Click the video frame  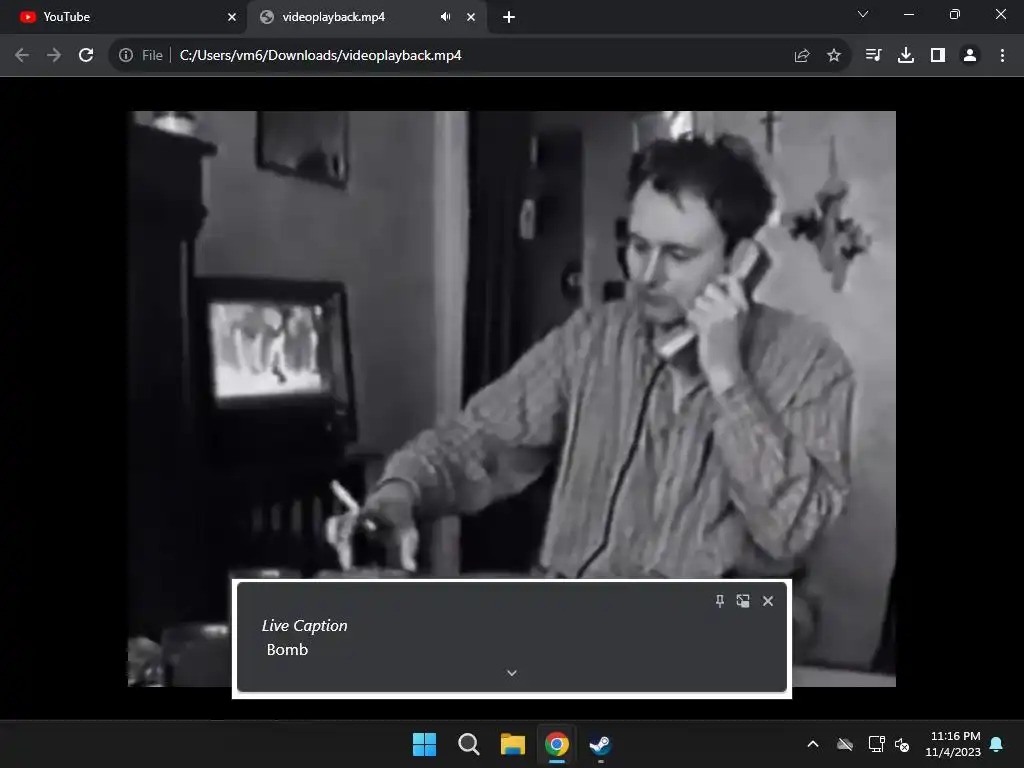coord(512,346)
